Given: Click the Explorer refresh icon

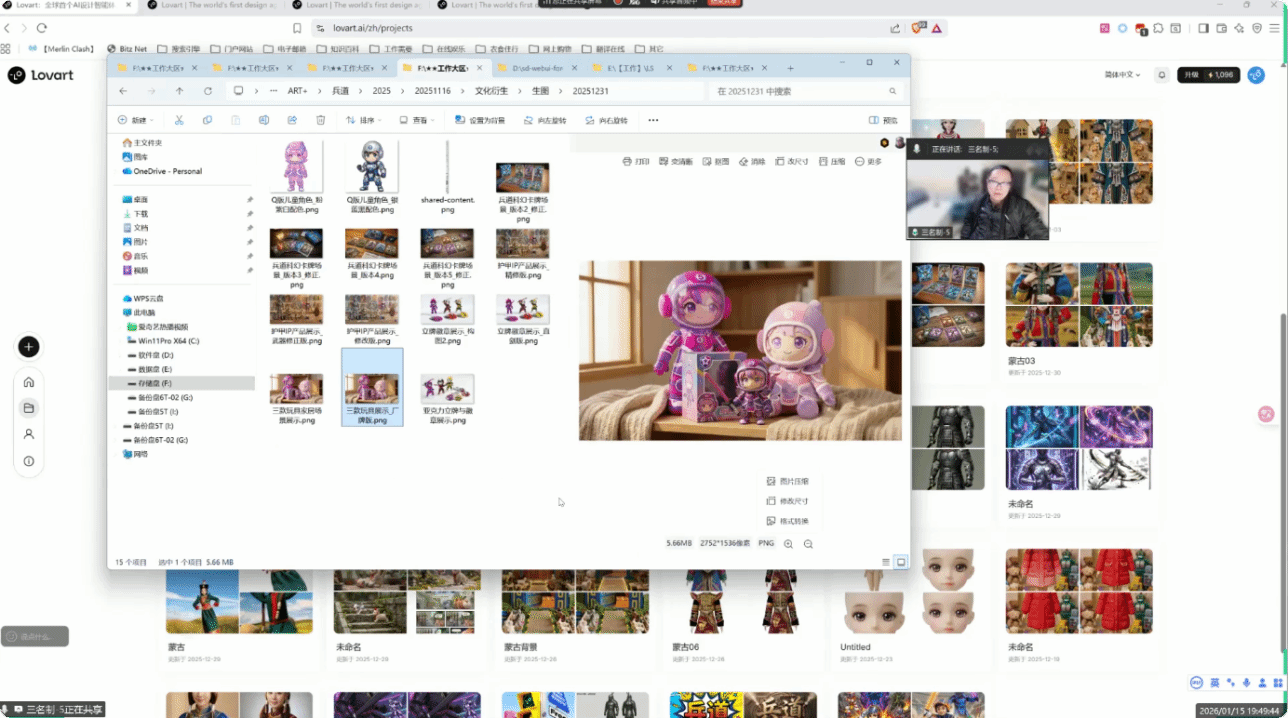Looking at the screenshot, I should (x=208, y=91).
